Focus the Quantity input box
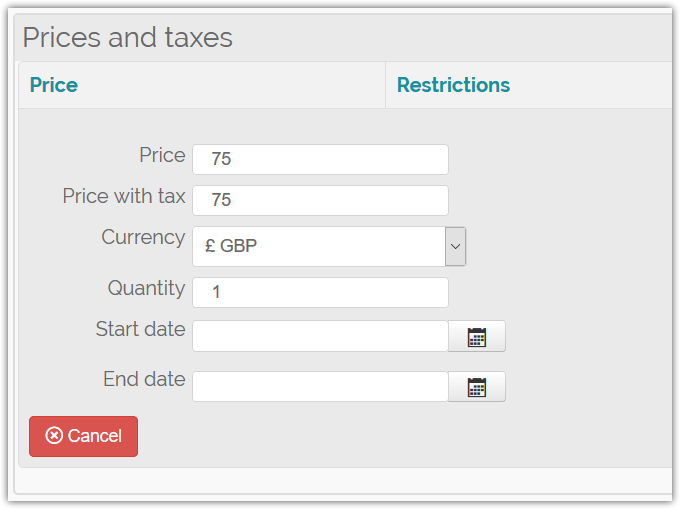The image size is (680, 509). tap(320, 293)
